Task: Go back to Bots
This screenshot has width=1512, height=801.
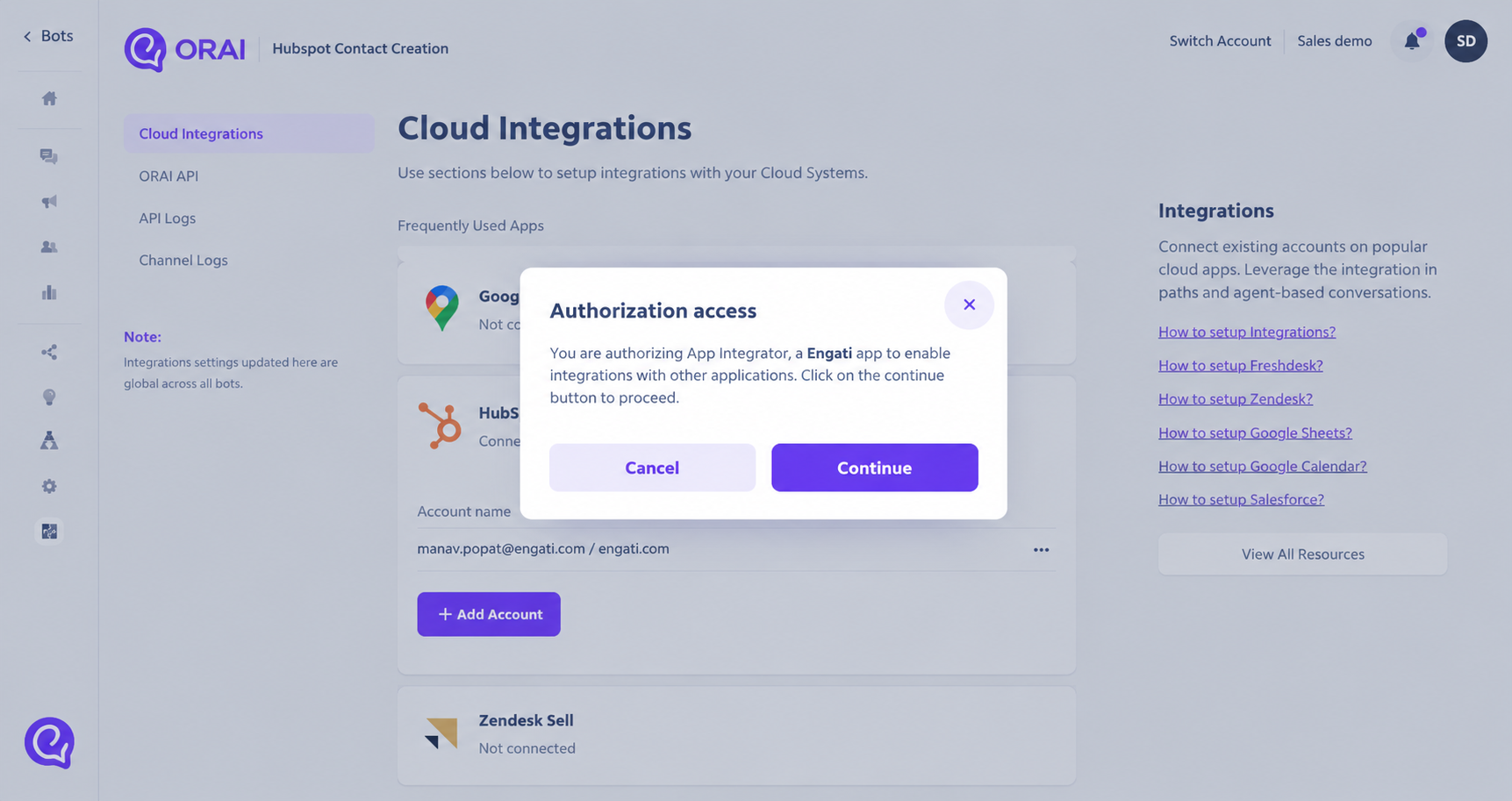Action: coord(48,36)
